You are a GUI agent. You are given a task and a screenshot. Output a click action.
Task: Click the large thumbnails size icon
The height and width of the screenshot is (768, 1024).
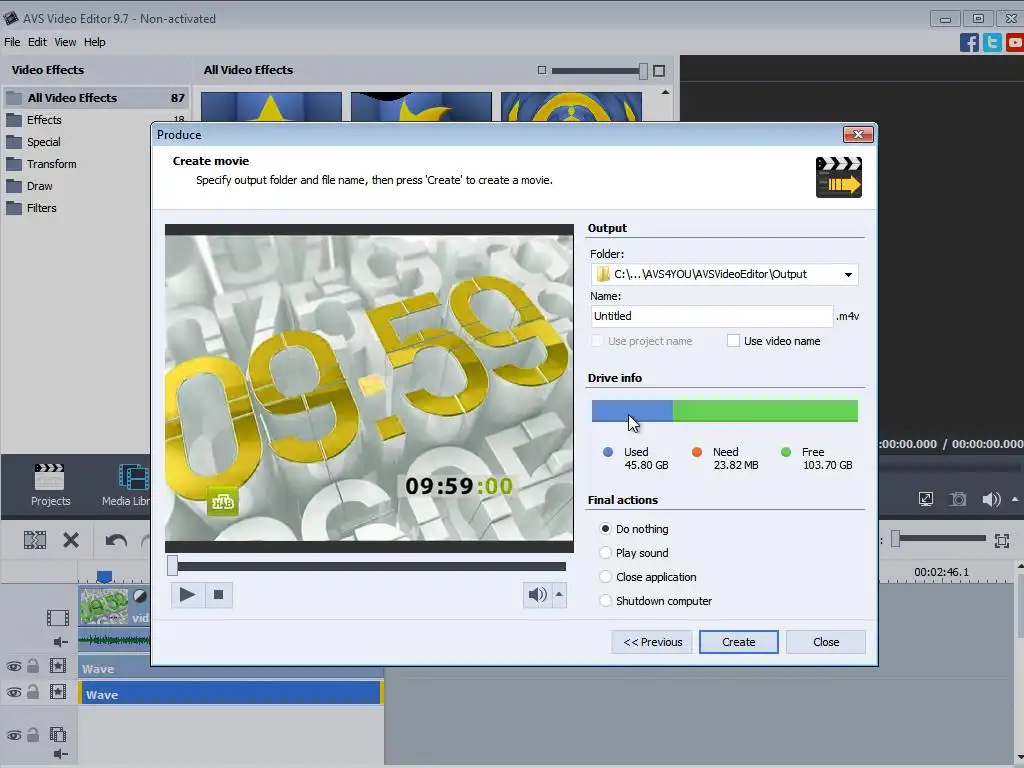point(659,71)
